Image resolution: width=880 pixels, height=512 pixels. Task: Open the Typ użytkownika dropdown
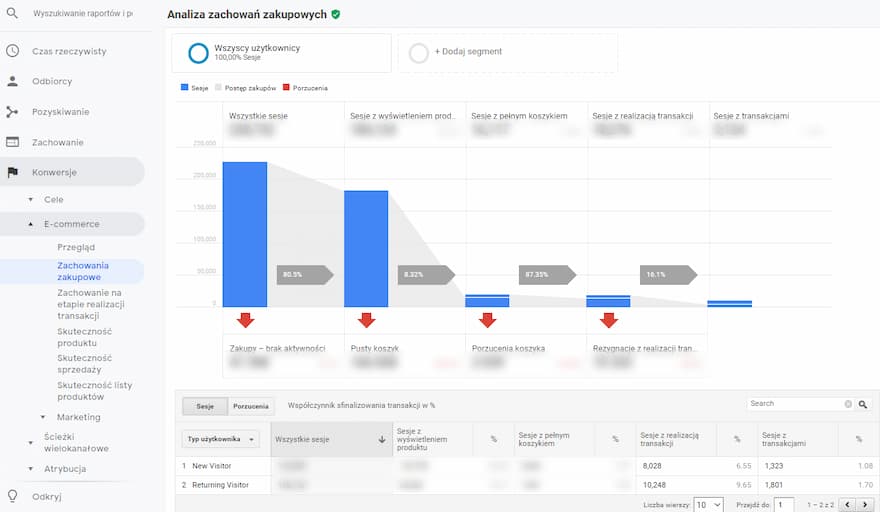(221, 439)
